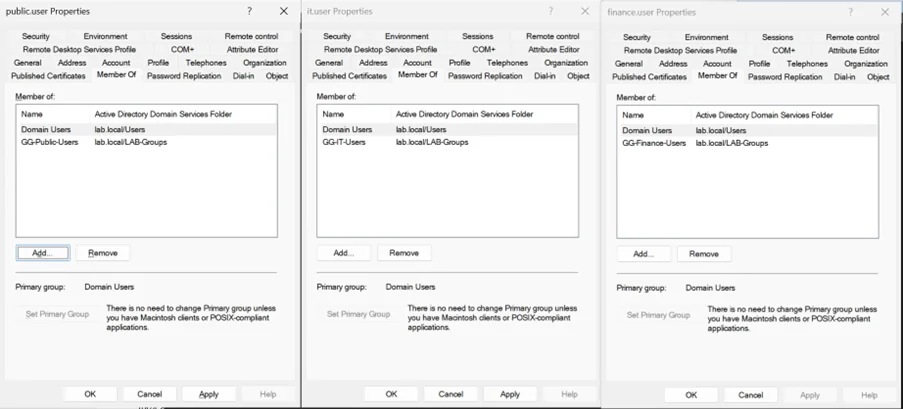Open Password Replication tab in public.user window
Image resolution: width=903 pixels, height=409 pixels.
184,75
